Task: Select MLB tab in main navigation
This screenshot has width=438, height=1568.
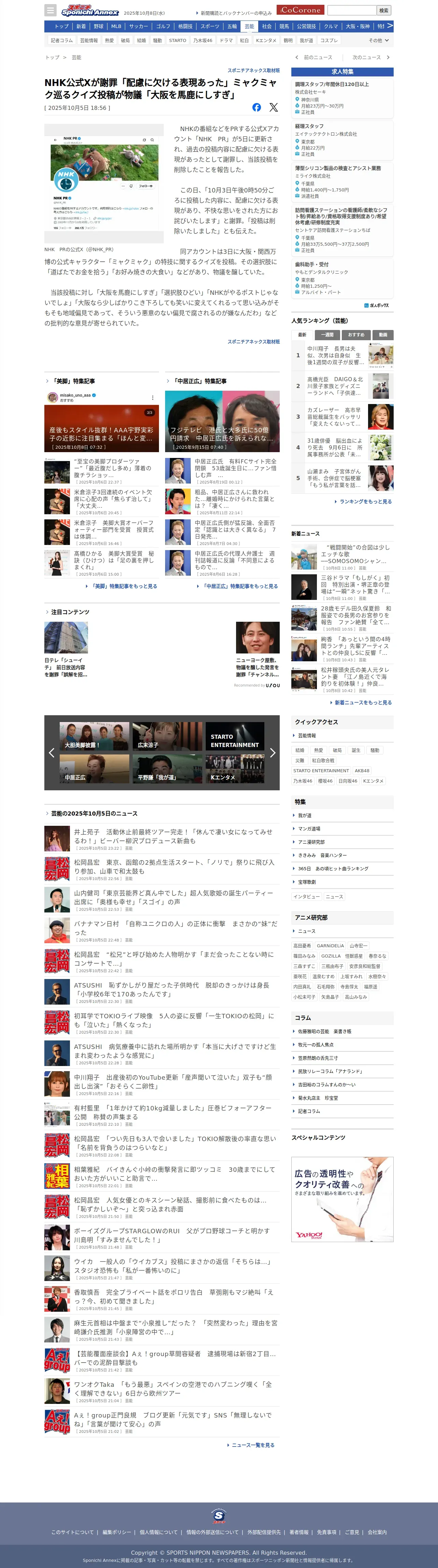Action: (116, 26)
